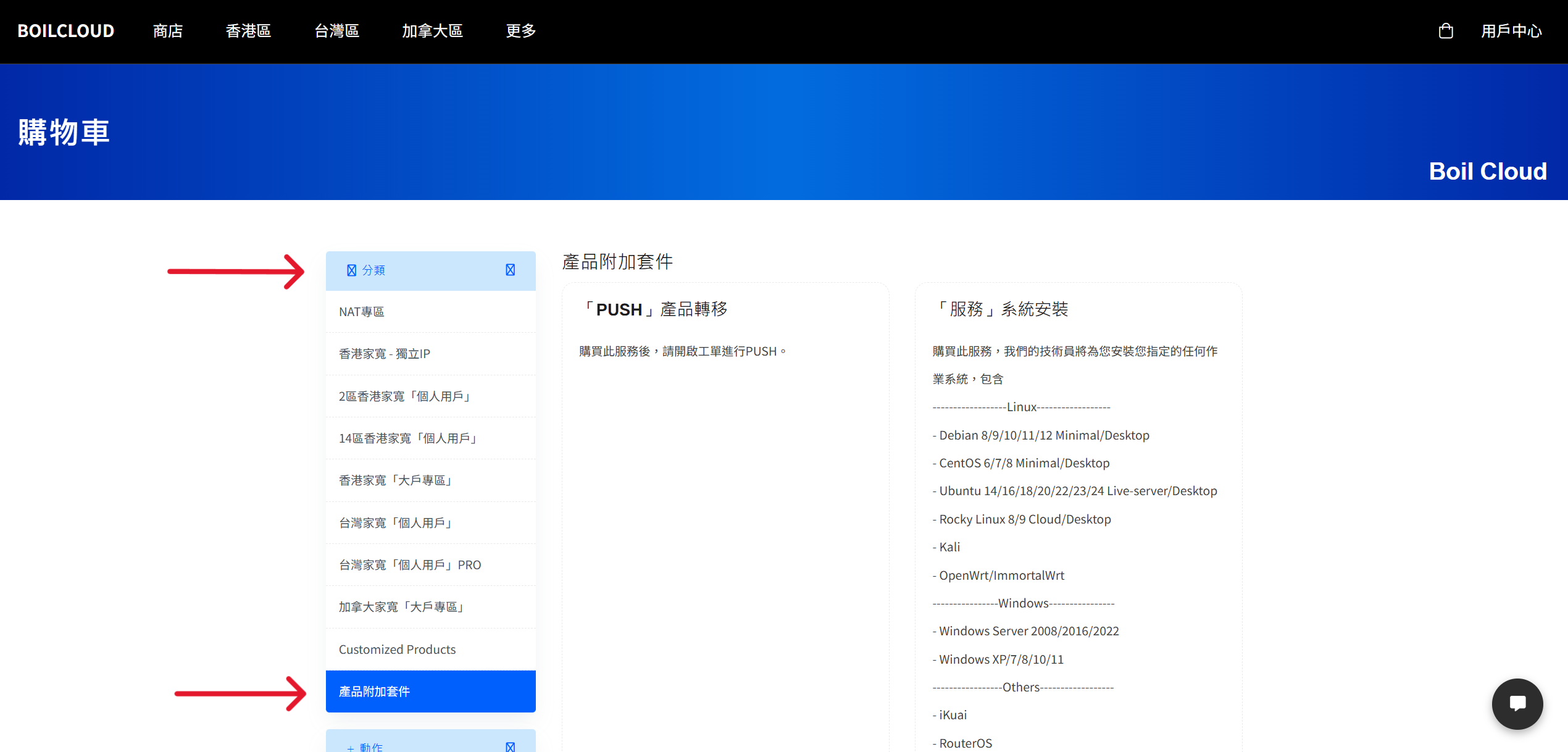Select 香港家寬 - 獨立IP category
The height and width of the screenshot is (752, 1568).
(431, 354)
